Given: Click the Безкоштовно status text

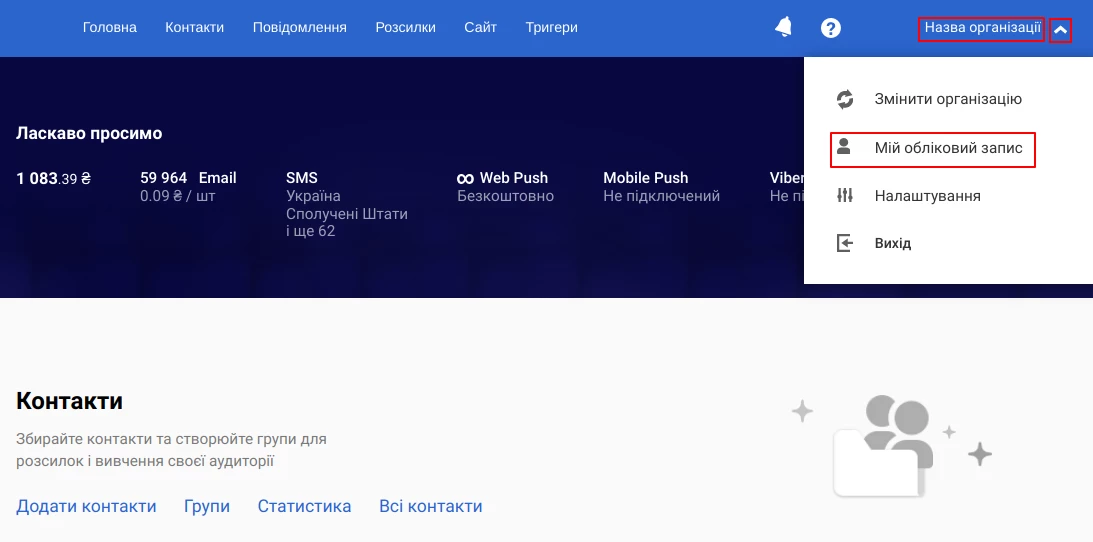Looking at the screenshot, I should point(505,196).
